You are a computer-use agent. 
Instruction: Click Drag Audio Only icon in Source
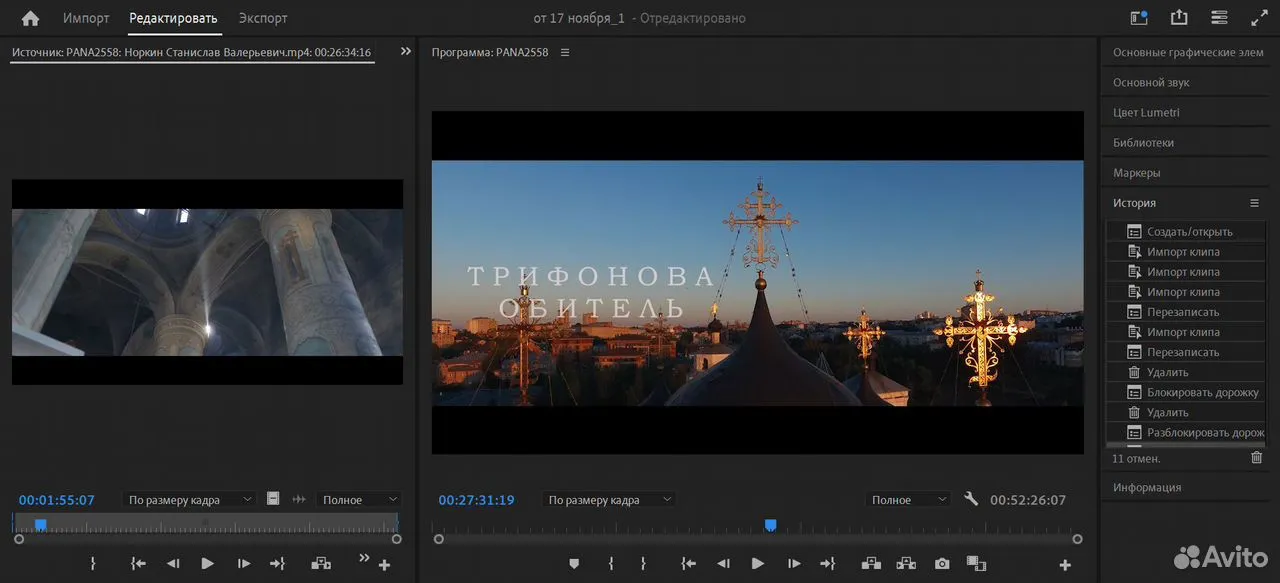click(x=298, y=499)
